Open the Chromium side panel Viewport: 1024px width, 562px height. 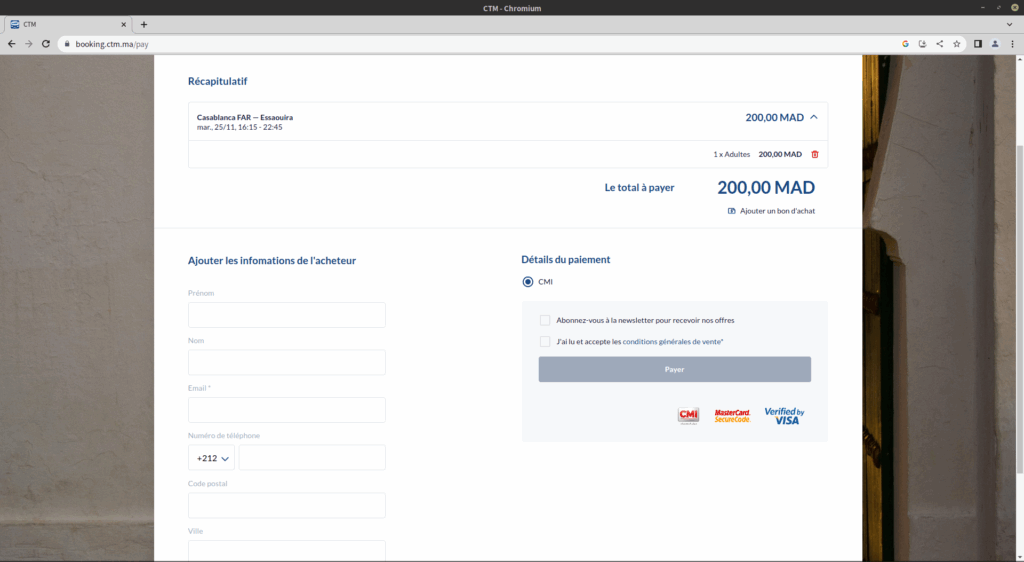pyautogui.click(x=978, y=44)
